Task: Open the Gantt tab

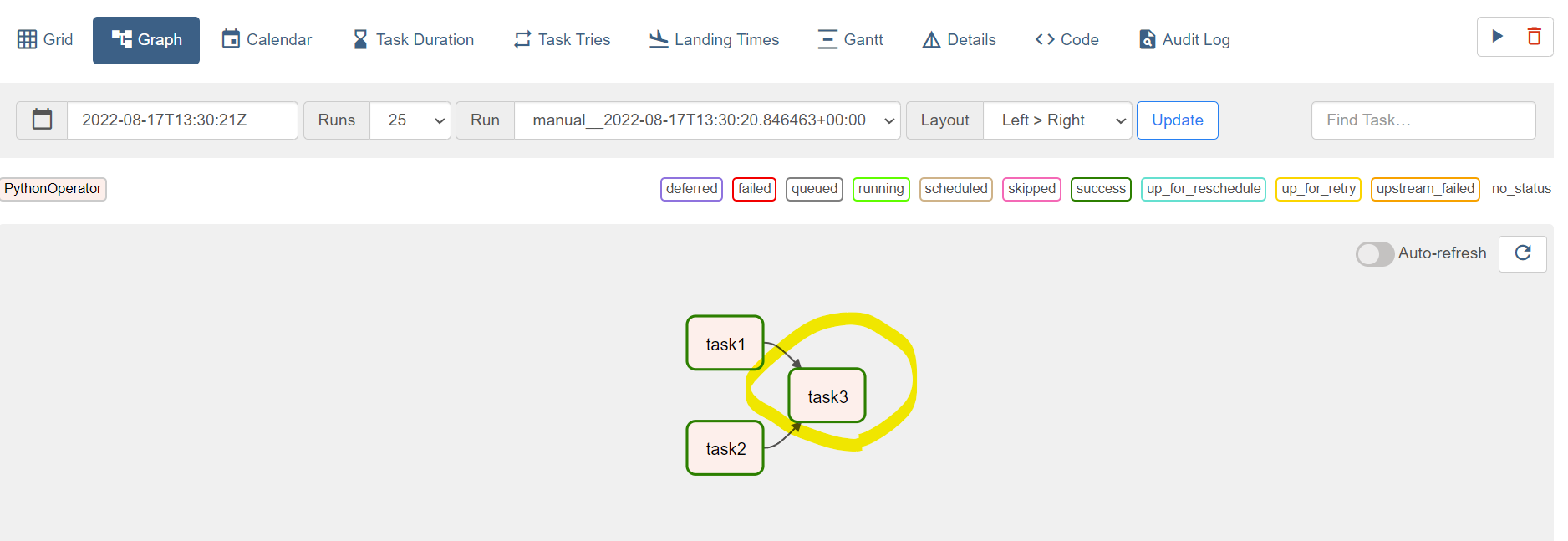Action: tap(850, 39)
